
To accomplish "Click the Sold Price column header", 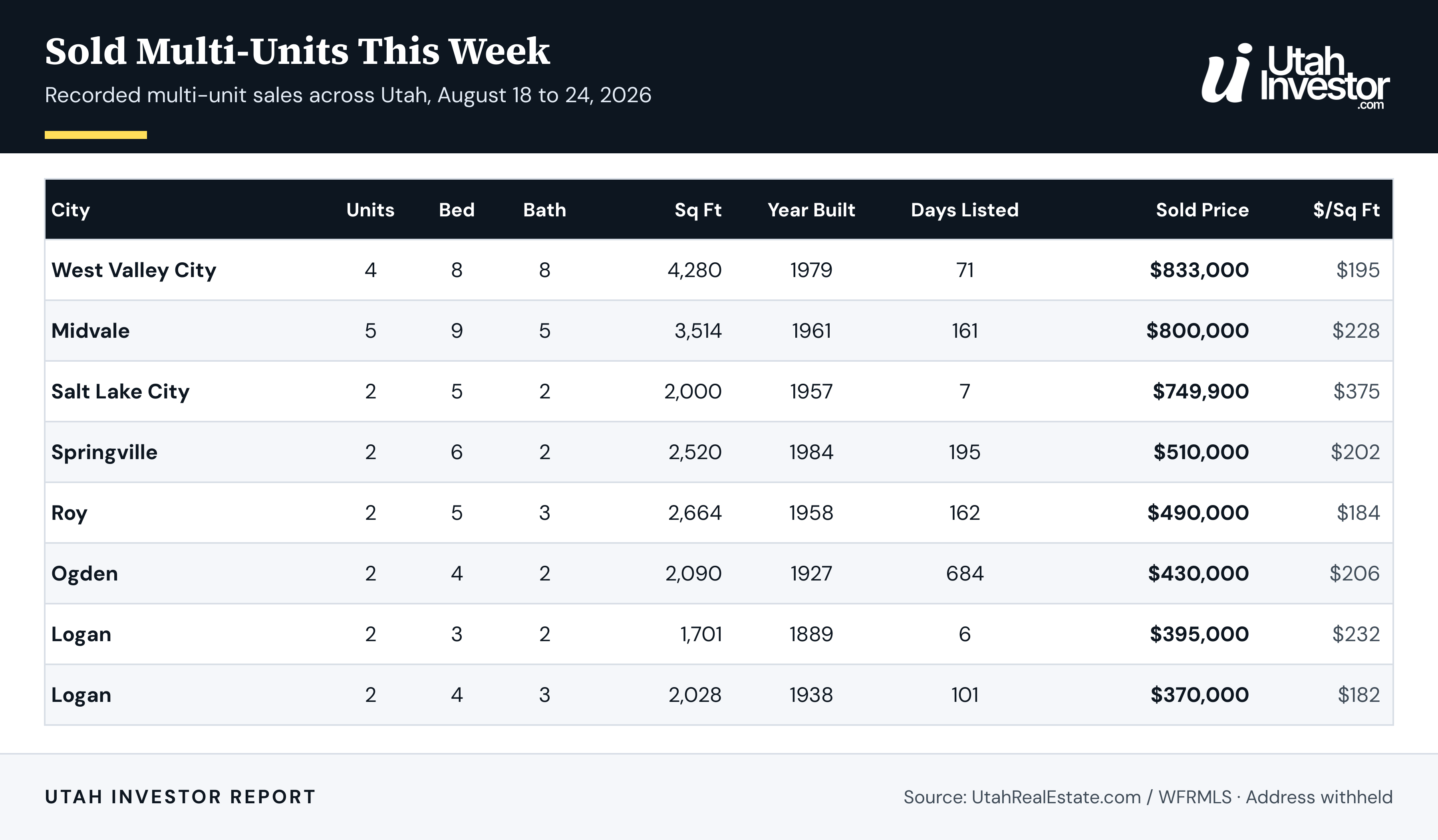I will tap(1202, 210).
